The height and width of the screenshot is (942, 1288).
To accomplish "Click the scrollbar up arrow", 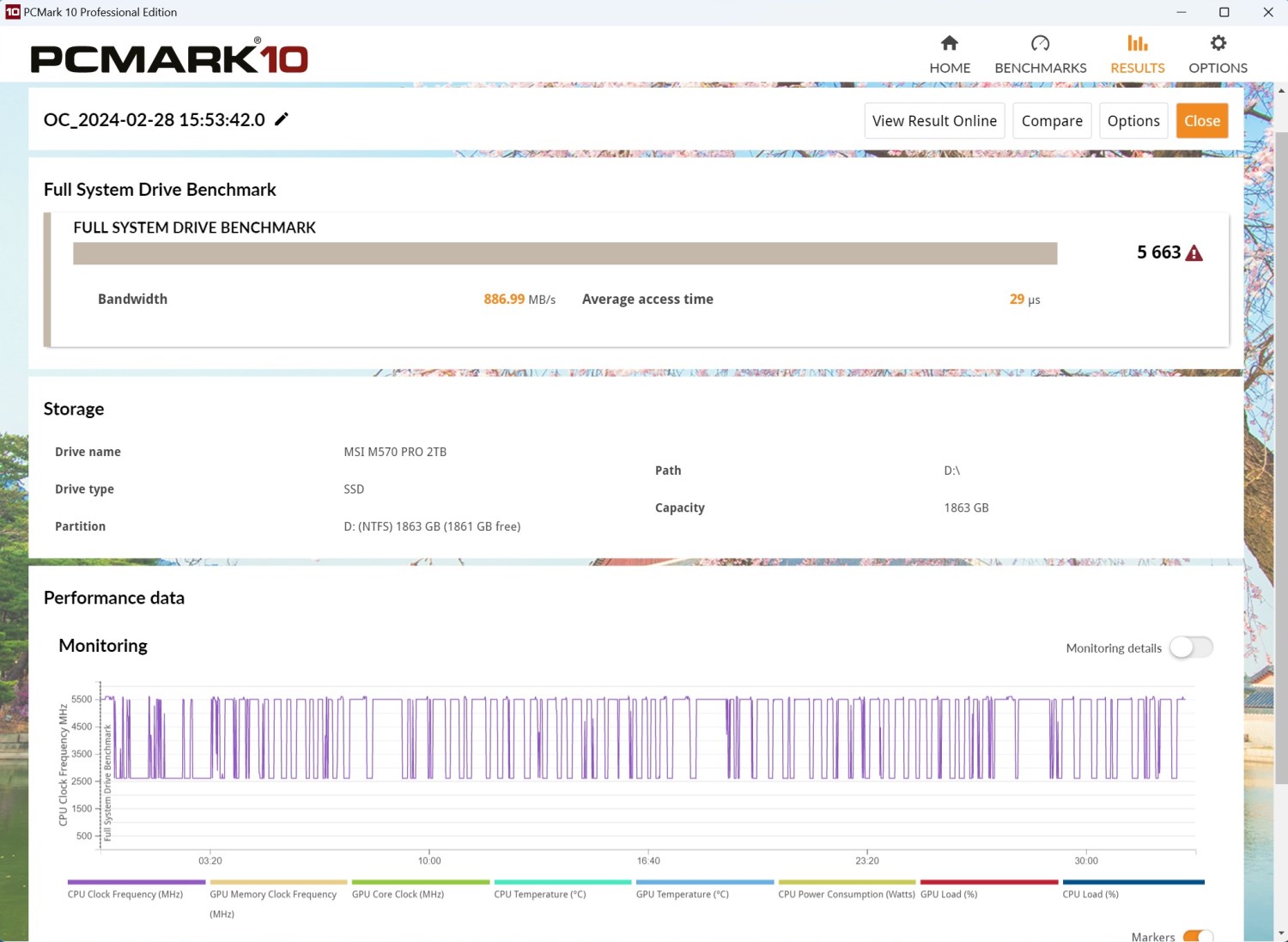I will (1281, 90).
